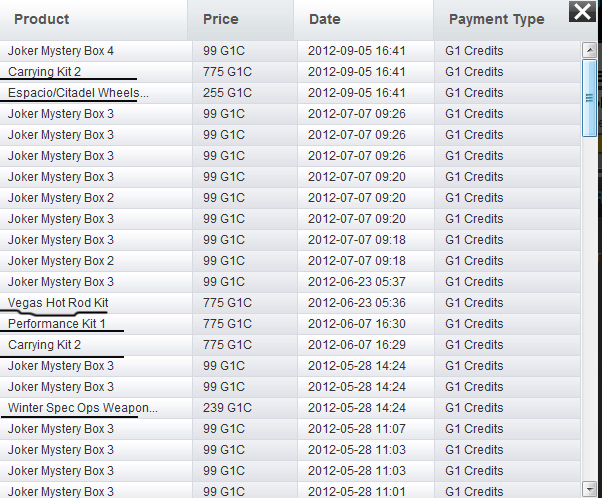The width and height of the screenshot is (602, 498).
Task: Click the date 2012-05-28 11:01
Action: pos(357,491)
